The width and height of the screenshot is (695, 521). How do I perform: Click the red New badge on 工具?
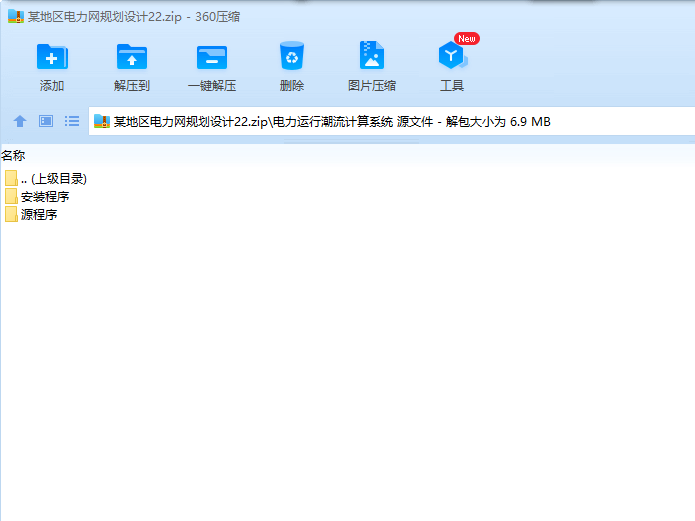coord(467,39)
